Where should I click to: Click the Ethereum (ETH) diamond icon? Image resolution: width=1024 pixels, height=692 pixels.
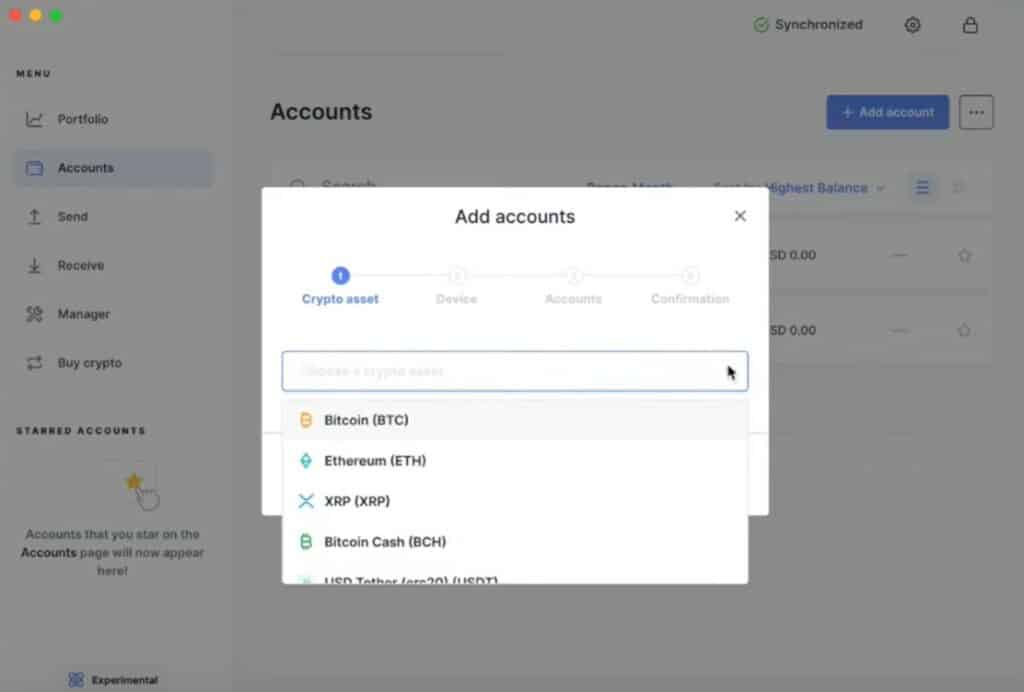(x=306, y=460)
